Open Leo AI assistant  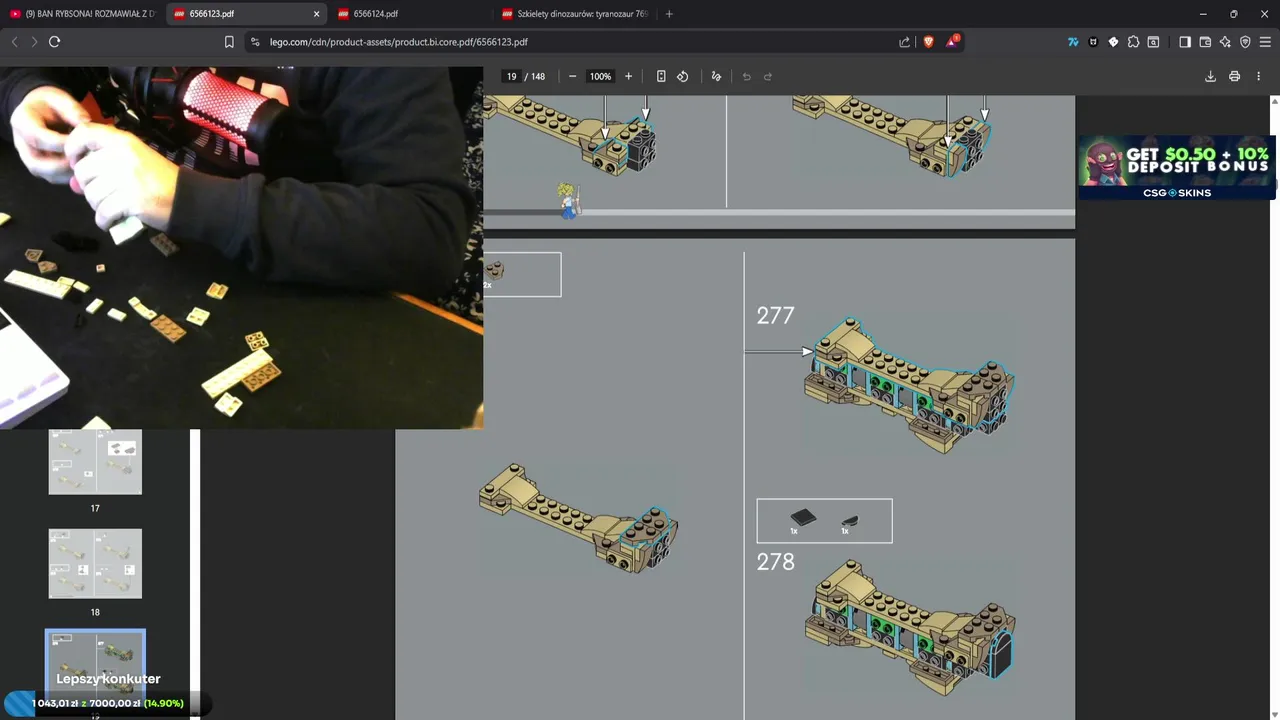click(x=1225, y=42)
